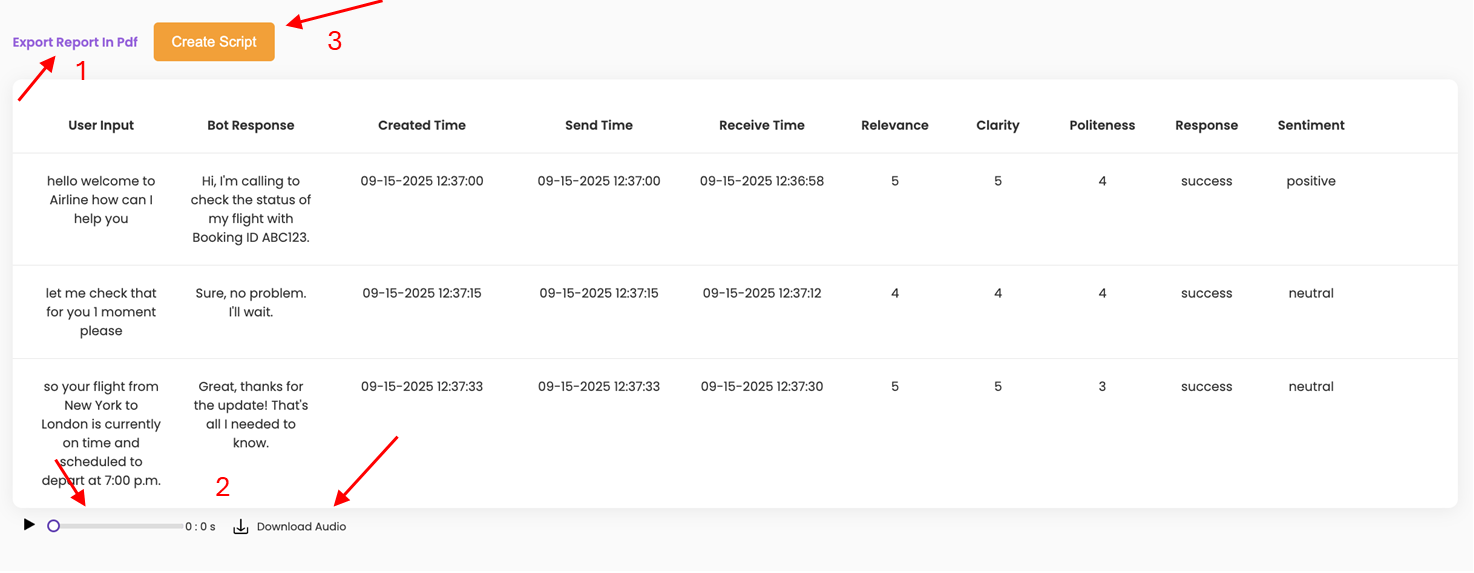Click the Download Audio text label
This screenshot has height=573, width=1474.
point(301,527)
